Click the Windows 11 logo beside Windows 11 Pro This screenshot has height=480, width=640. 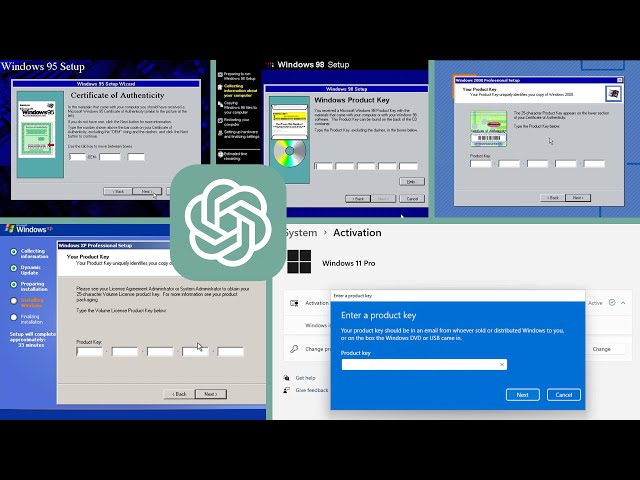tap(299, 262)
